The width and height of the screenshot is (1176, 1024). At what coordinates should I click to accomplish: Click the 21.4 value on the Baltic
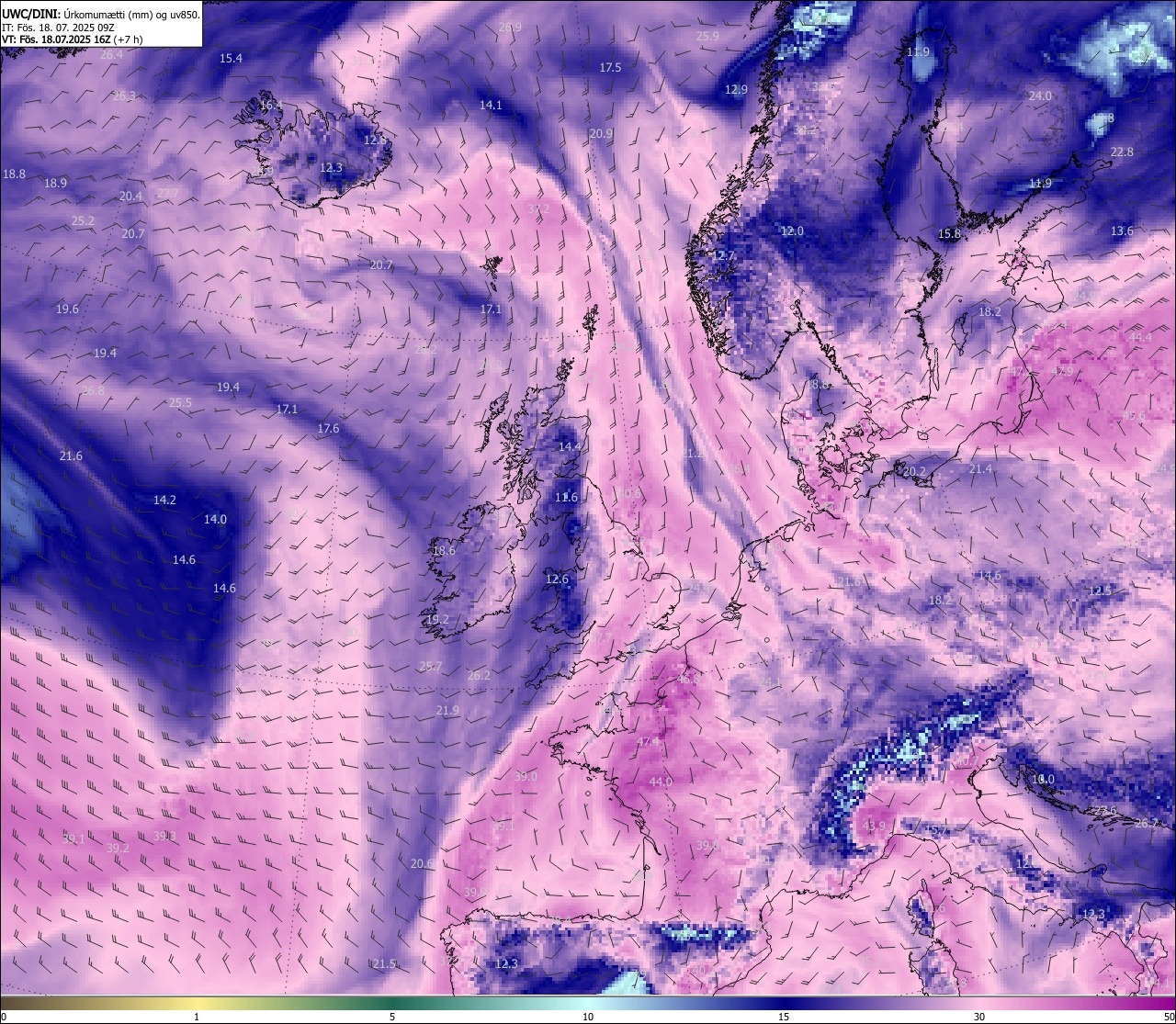pos(980,469)
